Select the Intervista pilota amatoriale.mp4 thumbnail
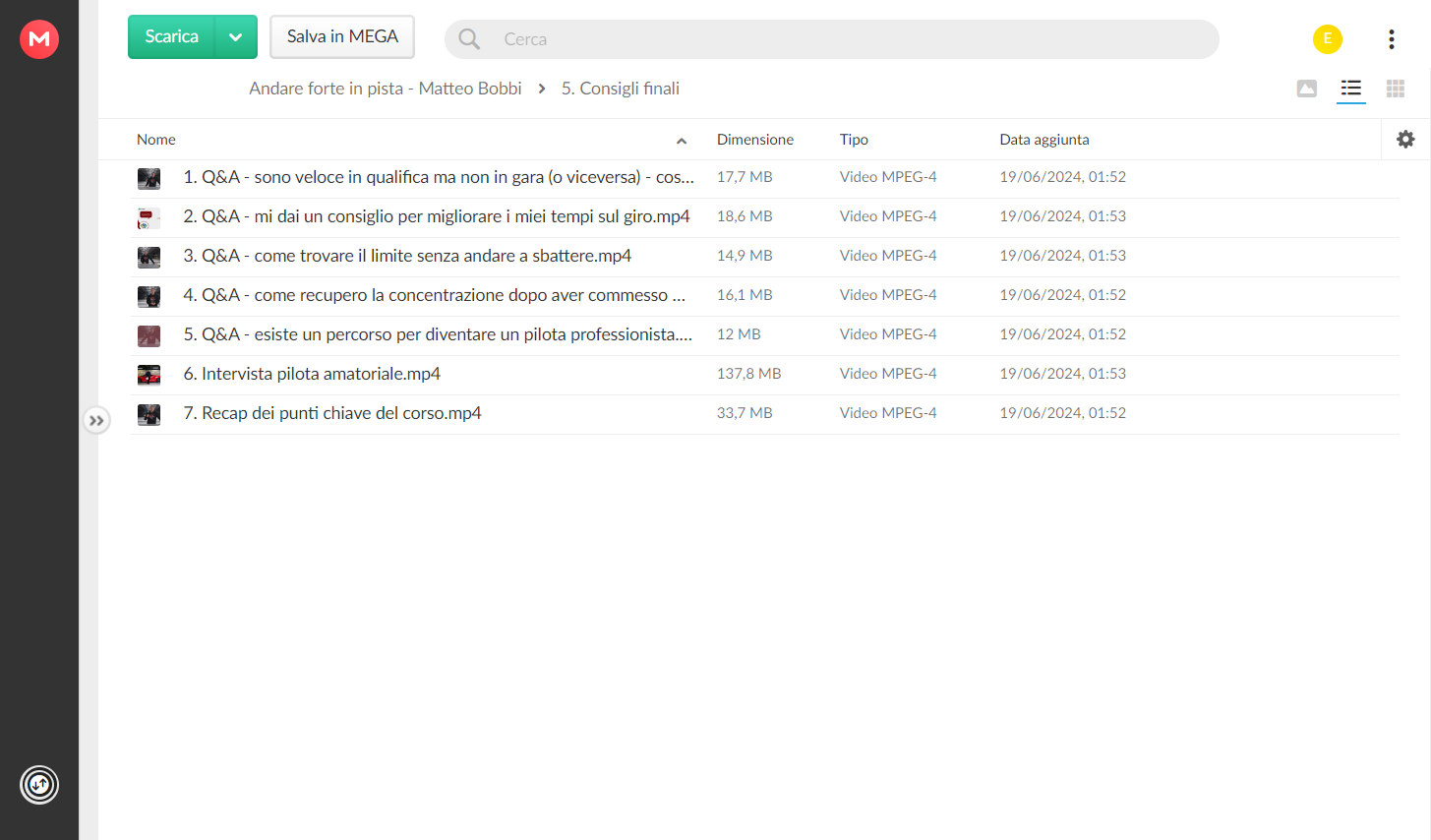Image resolution: width=1431 pixels, height=840 pixels. (x=149, y=375)
